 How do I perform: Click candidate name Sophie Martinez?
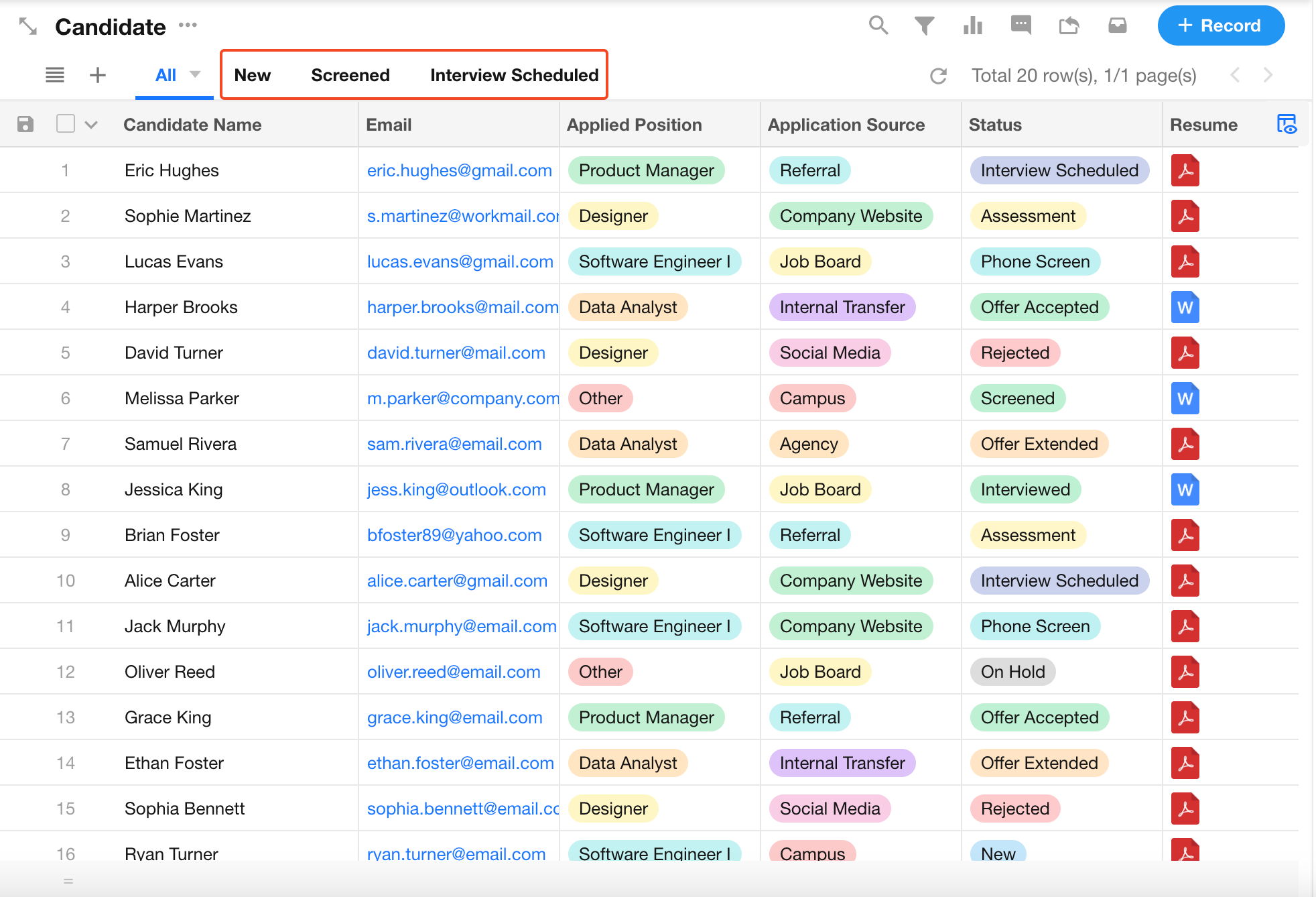click(x=188, y=216)
